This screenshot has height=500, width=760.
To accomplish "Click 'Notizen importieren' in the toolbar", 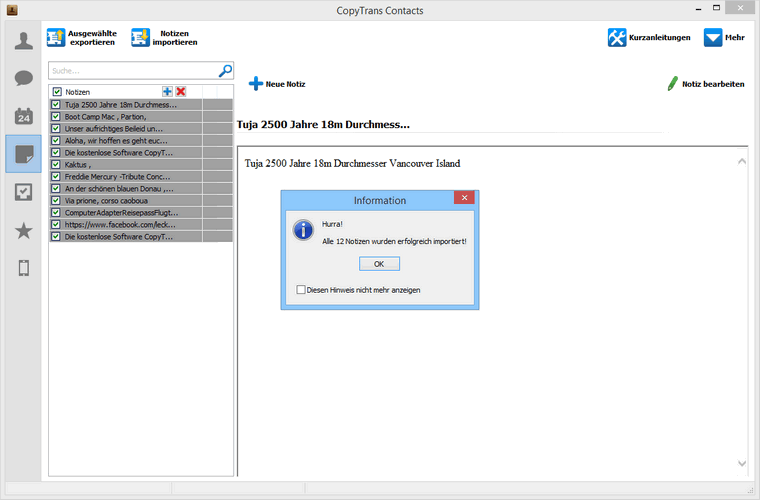I will click(x=164, y=38).
